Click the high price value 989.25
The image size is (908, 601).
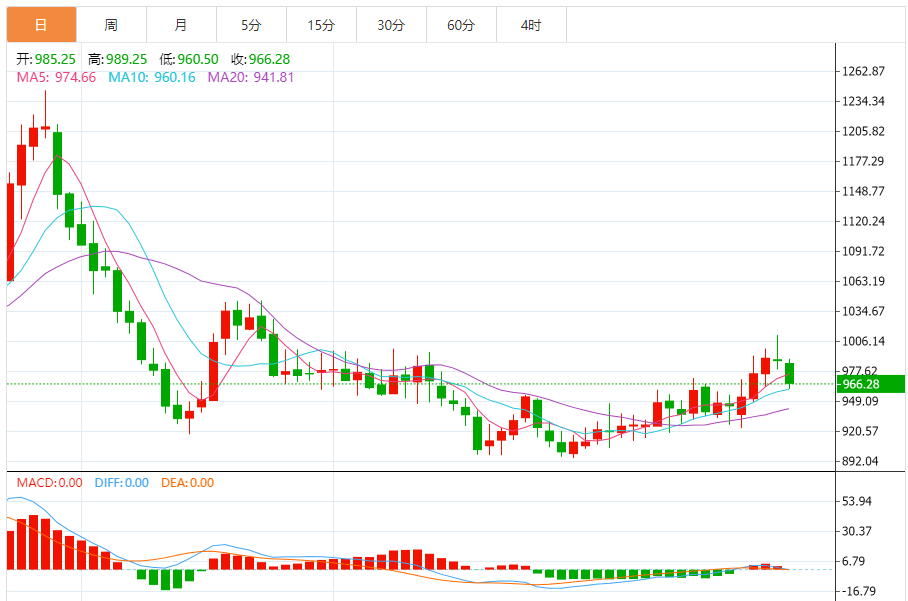pos(127,59)
